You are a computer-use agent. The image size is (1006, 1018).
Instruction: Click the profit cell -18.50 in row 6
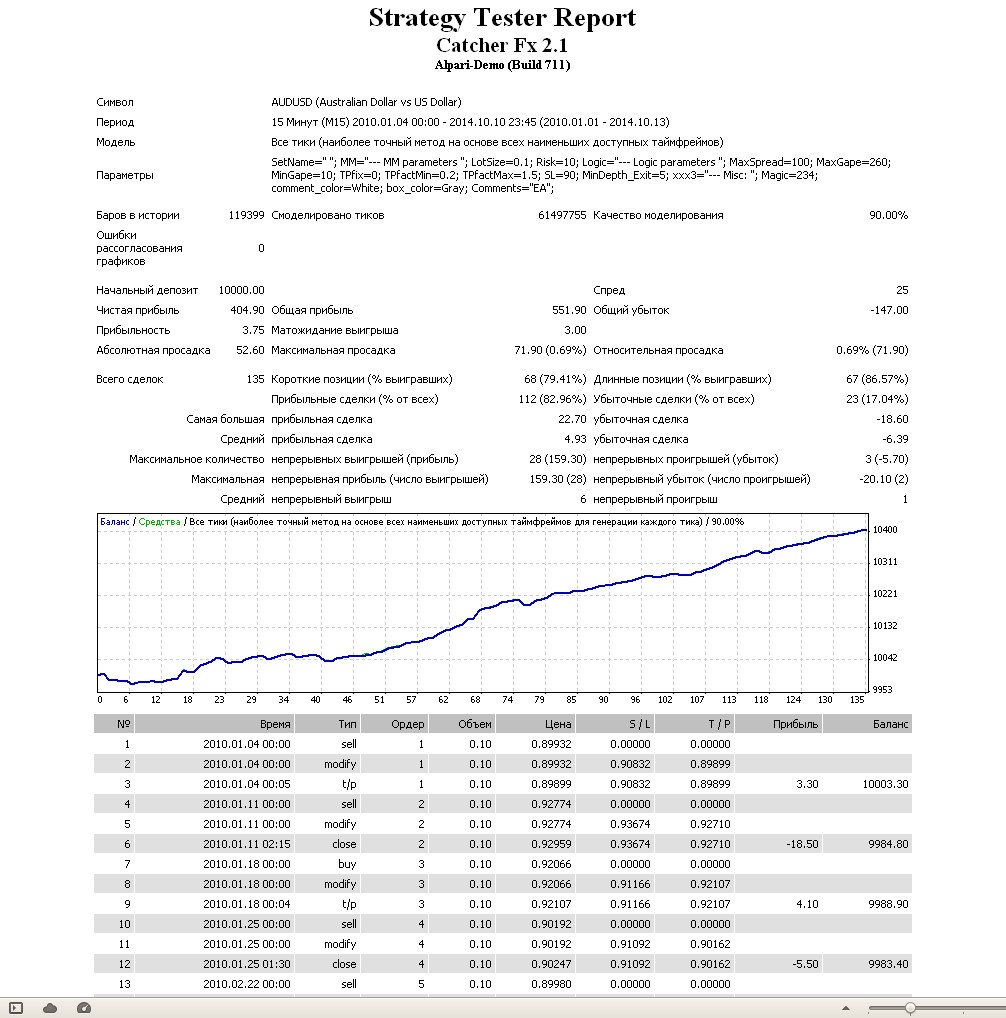(x=802, y=844)
